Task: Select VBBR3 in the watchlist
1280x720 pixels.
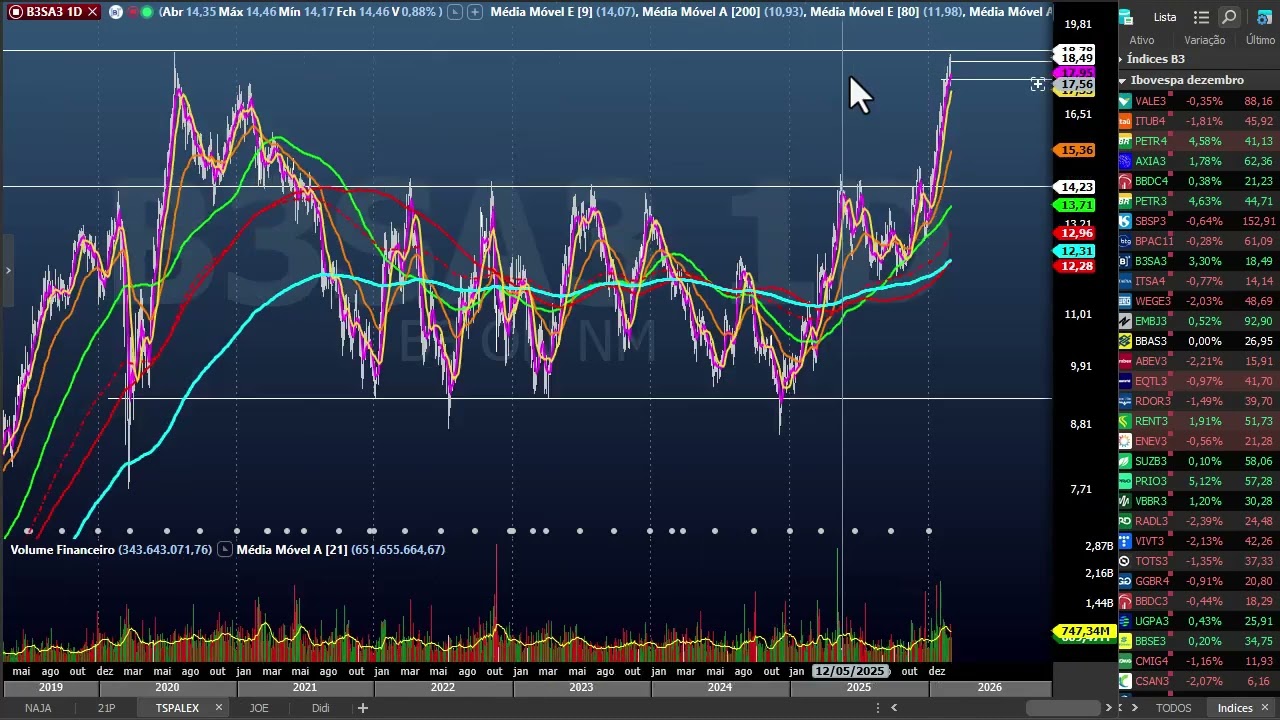Action: click(1198, 501)
